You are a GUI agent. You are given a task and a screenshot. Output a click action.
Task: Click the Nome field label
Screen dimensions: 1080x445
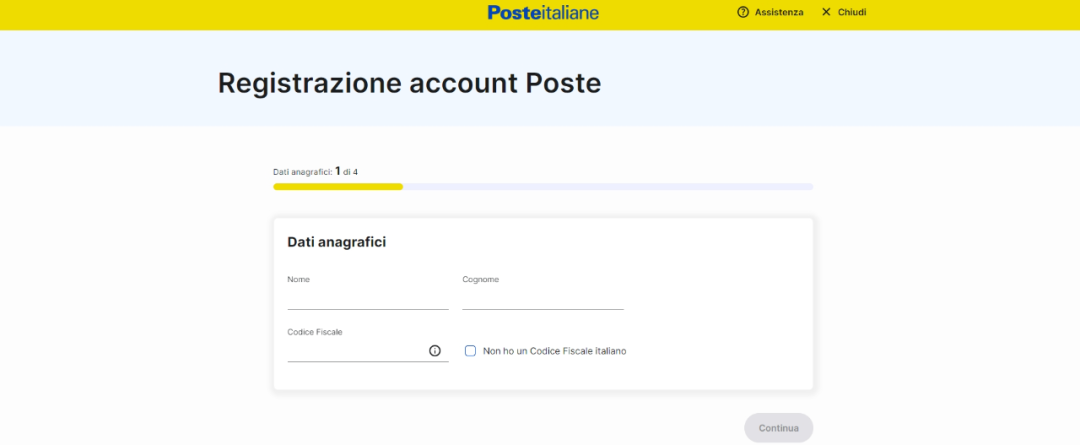tap(298, 280)
